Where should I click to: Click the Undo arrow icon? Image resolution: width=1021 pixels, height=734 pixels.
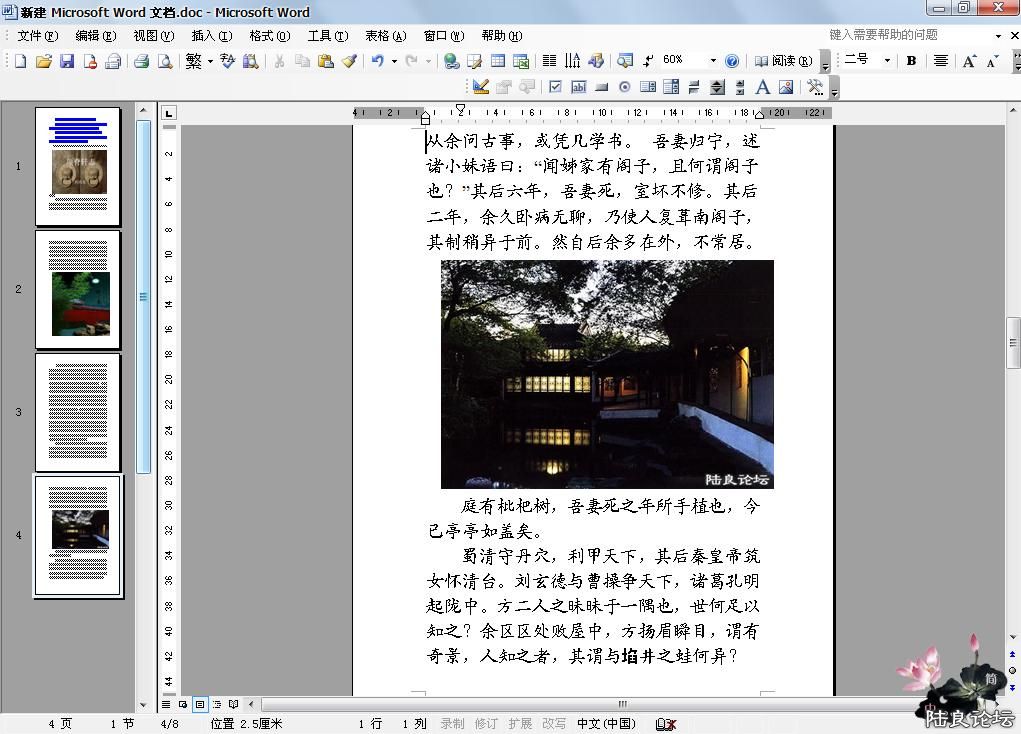pyautogui.click(x=377, y=61)
